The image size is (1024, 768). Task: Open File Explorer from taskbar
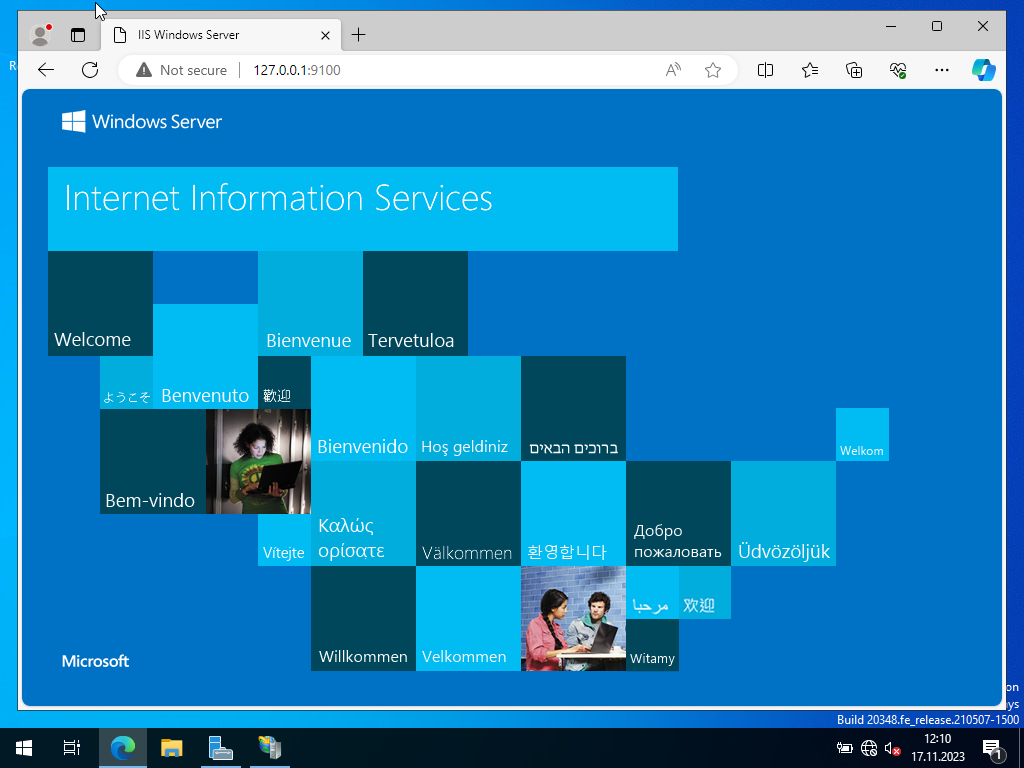tap(172, 748)
